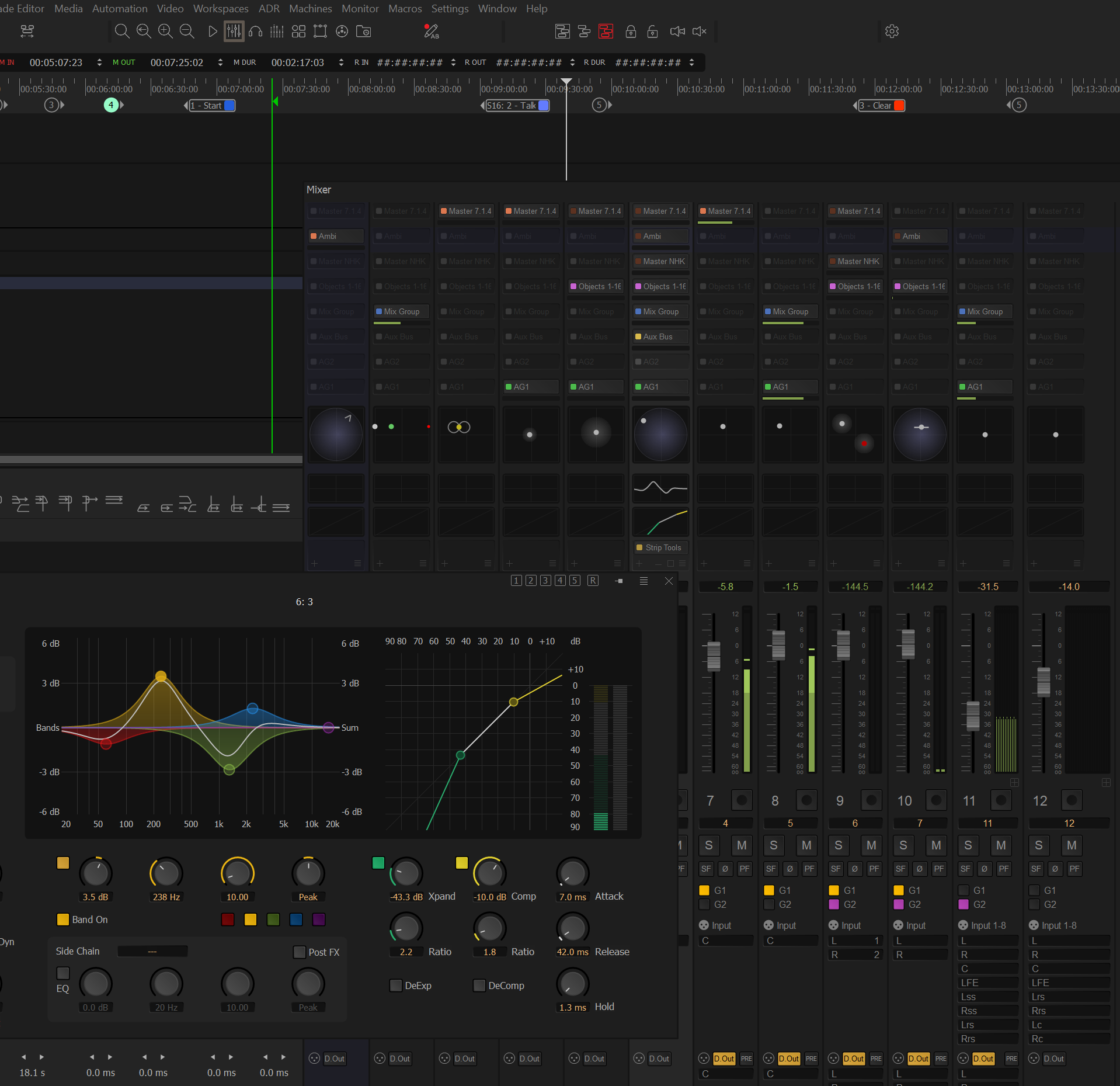Step up the M OUT timecode value
Screen dimensions: 1120x1086
tap(220, 59)
